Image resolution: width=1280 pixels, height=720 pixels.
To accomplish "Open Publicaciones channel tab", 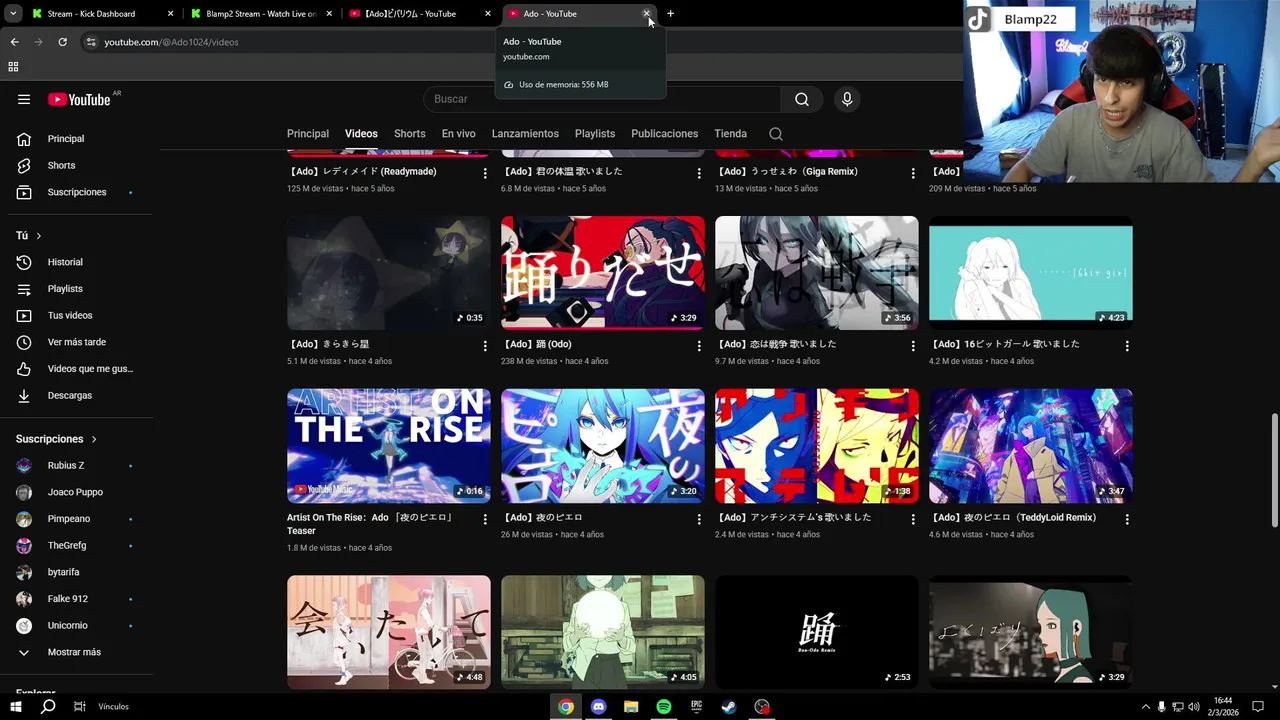I will tap(665, 134).
